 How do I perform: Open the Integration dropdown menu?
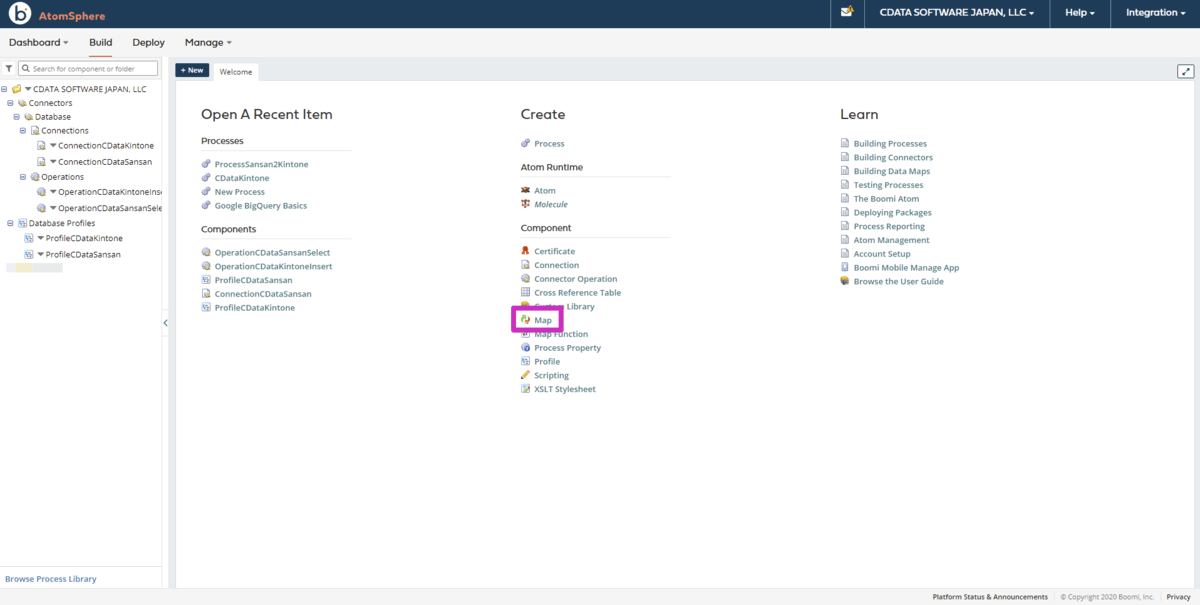[1155, 13]
